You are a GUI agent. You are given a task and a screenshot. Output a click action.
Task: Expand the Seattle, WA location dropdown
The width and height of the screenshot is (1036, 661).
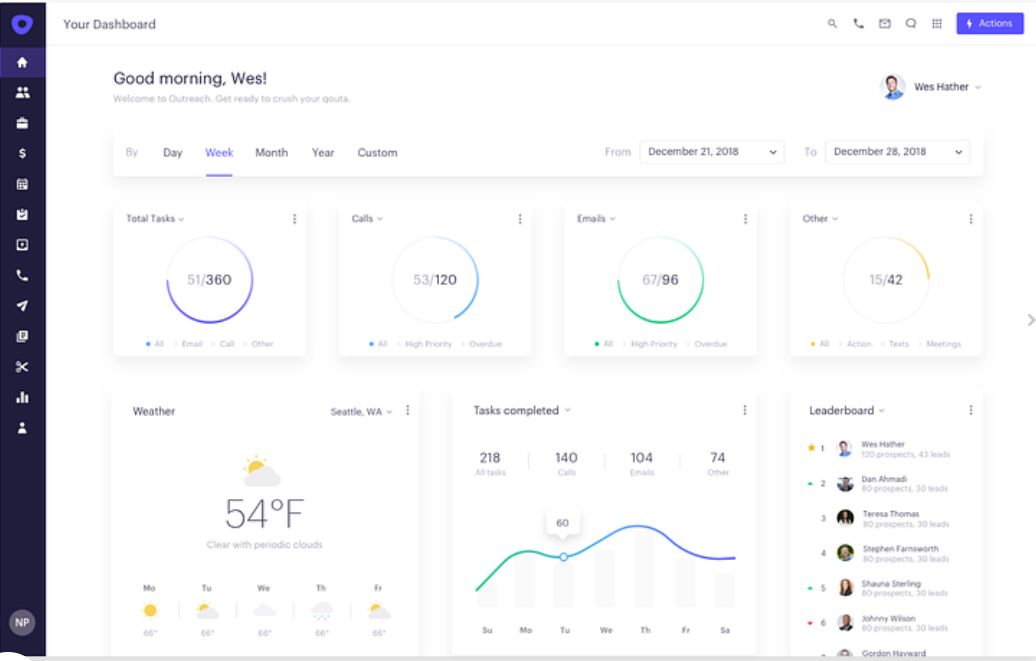pos(361,411)
